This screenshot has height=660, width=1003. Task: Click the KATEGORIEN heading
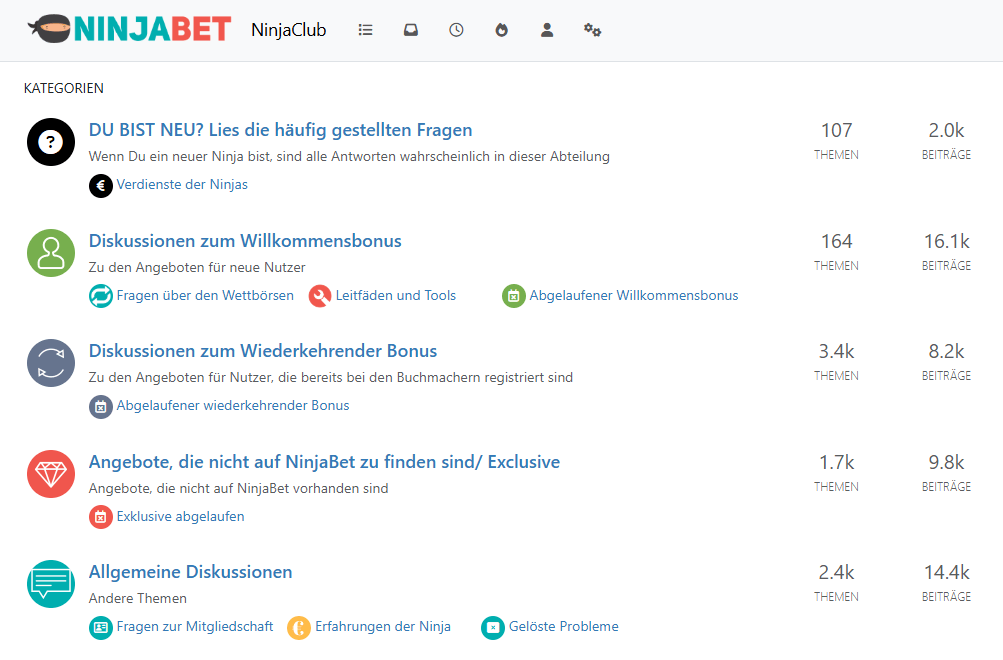(x=63, y=88)
